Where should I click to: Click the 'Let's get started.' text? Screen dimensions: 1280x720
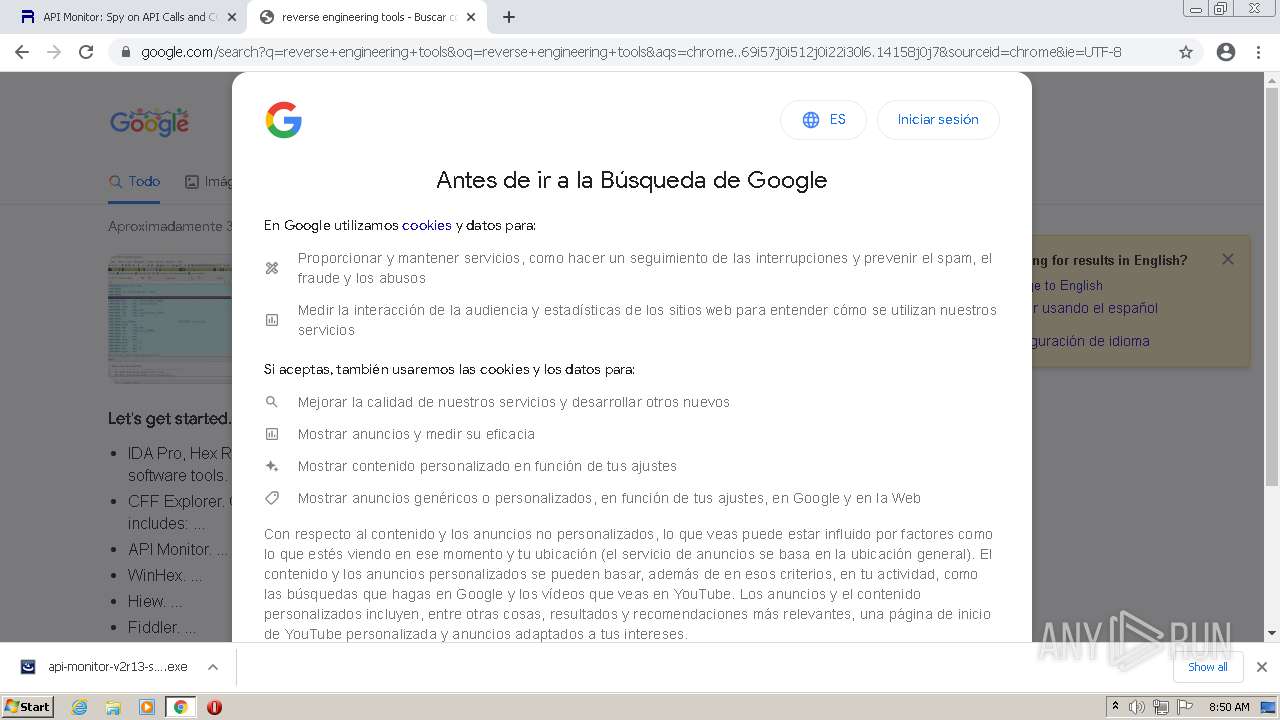point(169,419)
